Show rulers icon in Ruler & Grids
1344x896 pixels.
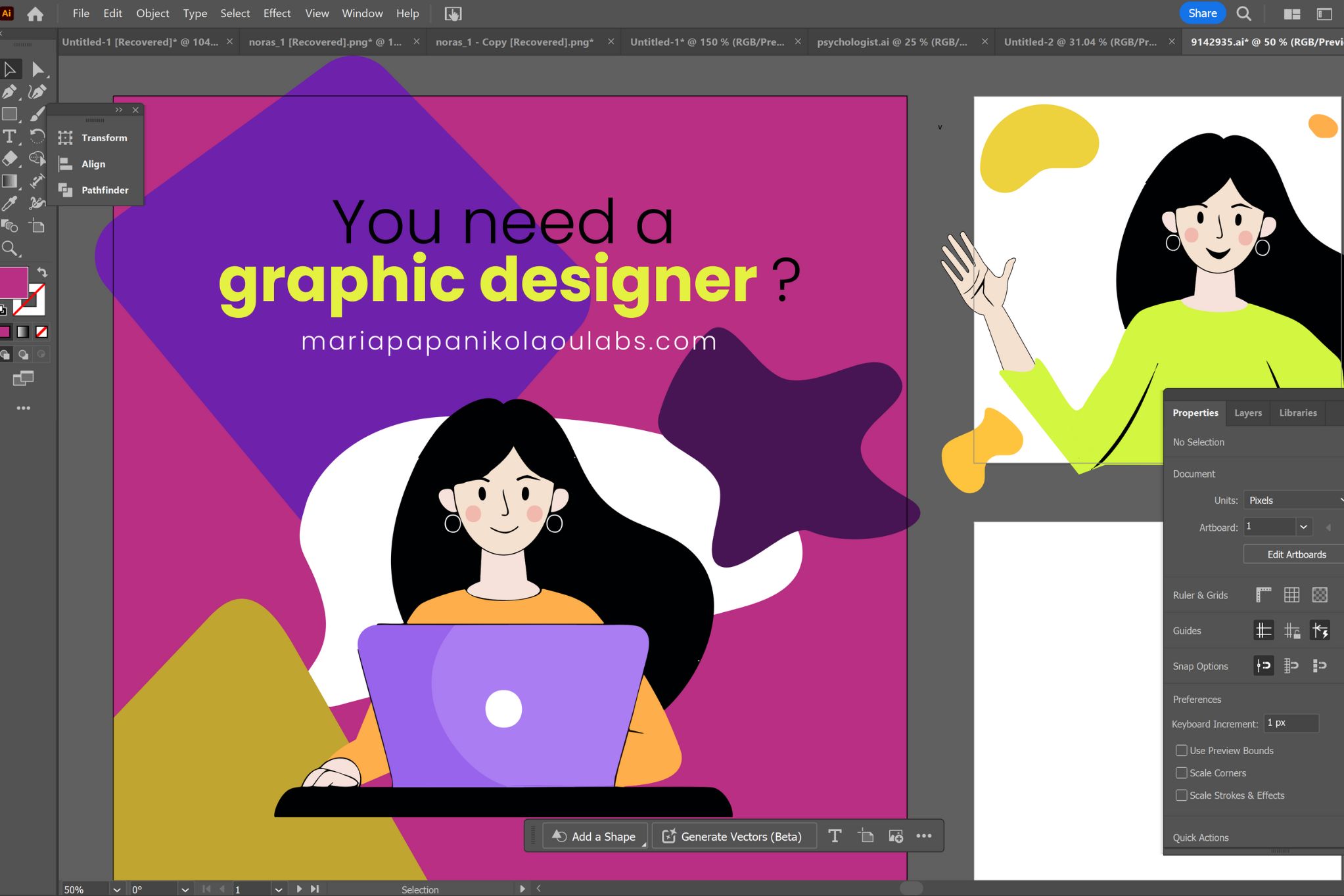1263,595
